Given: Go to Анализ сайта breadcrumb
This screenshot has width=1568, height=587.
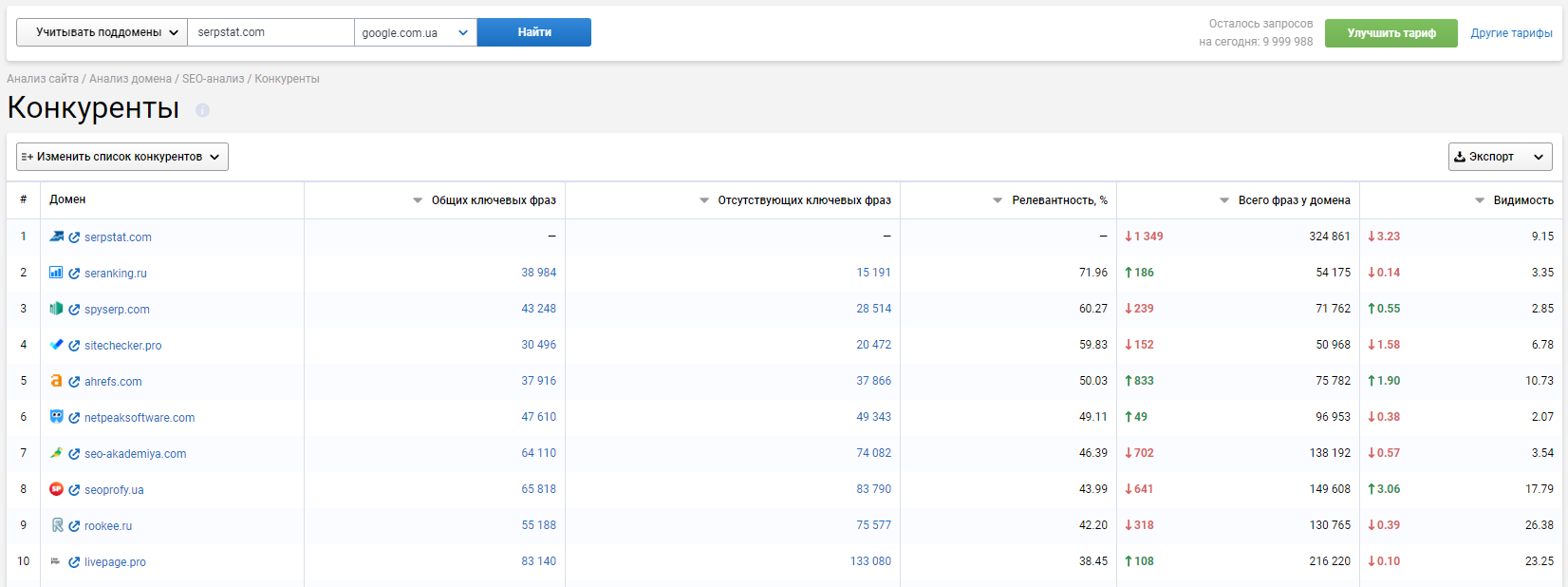Looking at the screenshot, I should pos(43,79).
